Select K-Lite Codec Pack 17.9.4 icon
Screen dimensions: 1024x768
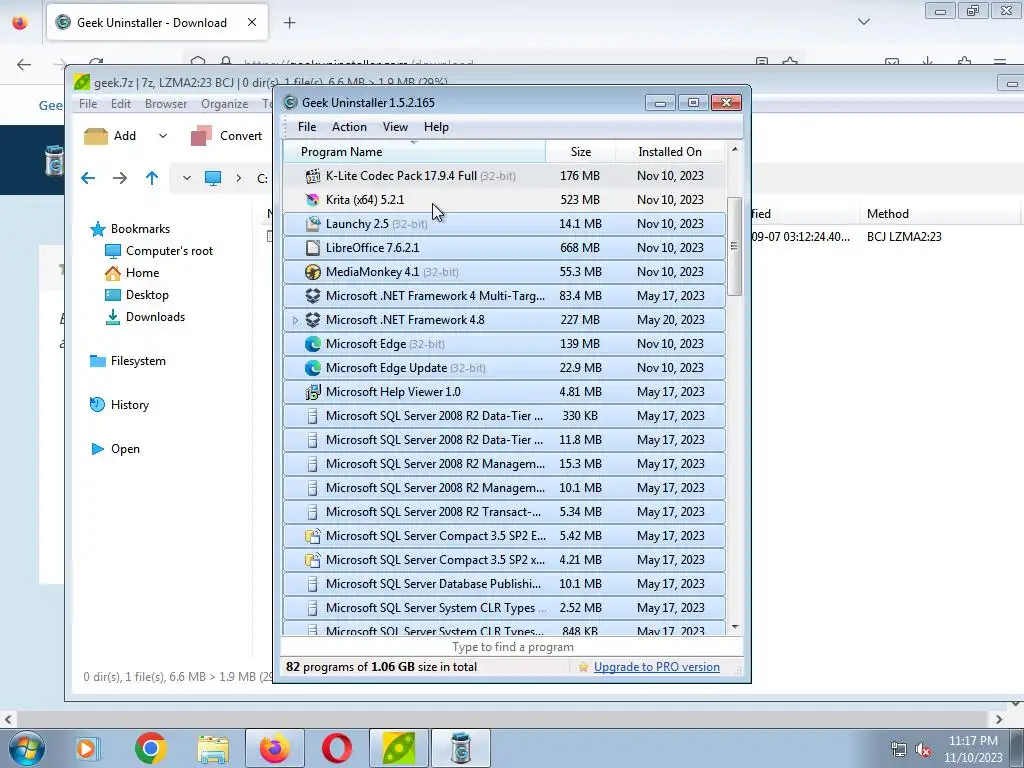tap(313, 176)
